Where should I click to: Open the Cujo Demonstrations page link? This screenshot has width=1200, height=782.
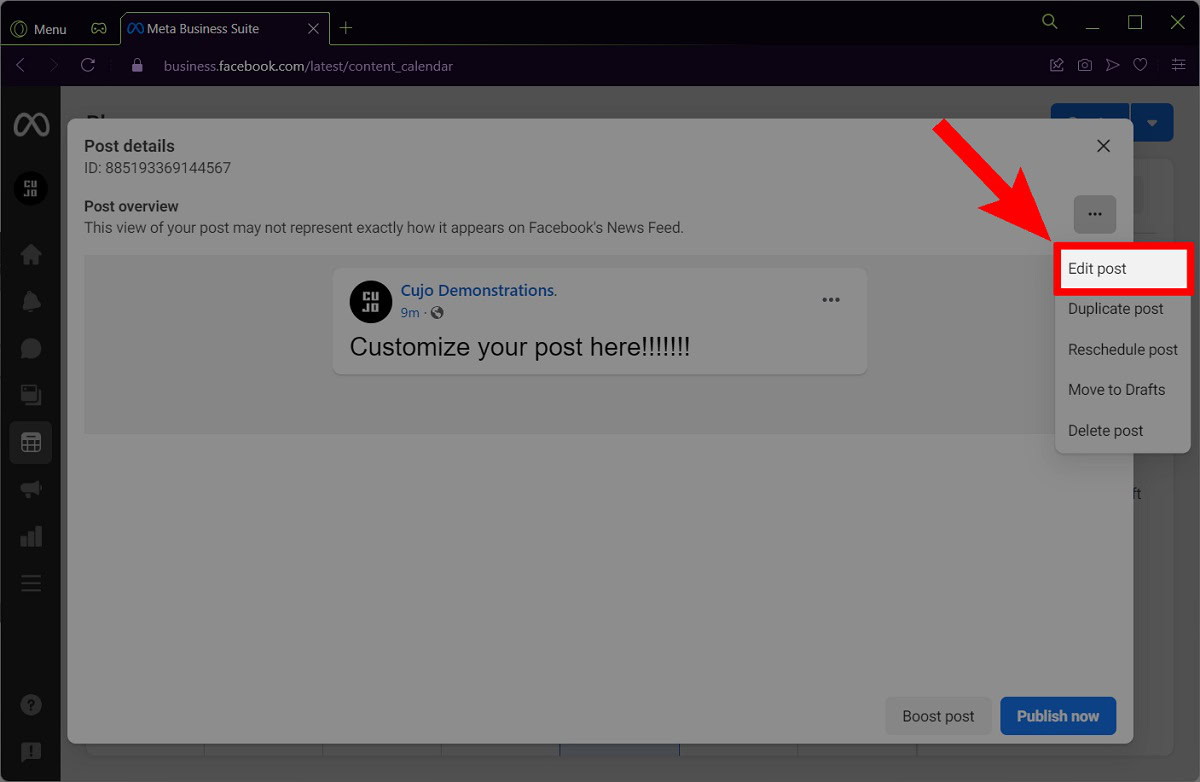click(479, 290)
